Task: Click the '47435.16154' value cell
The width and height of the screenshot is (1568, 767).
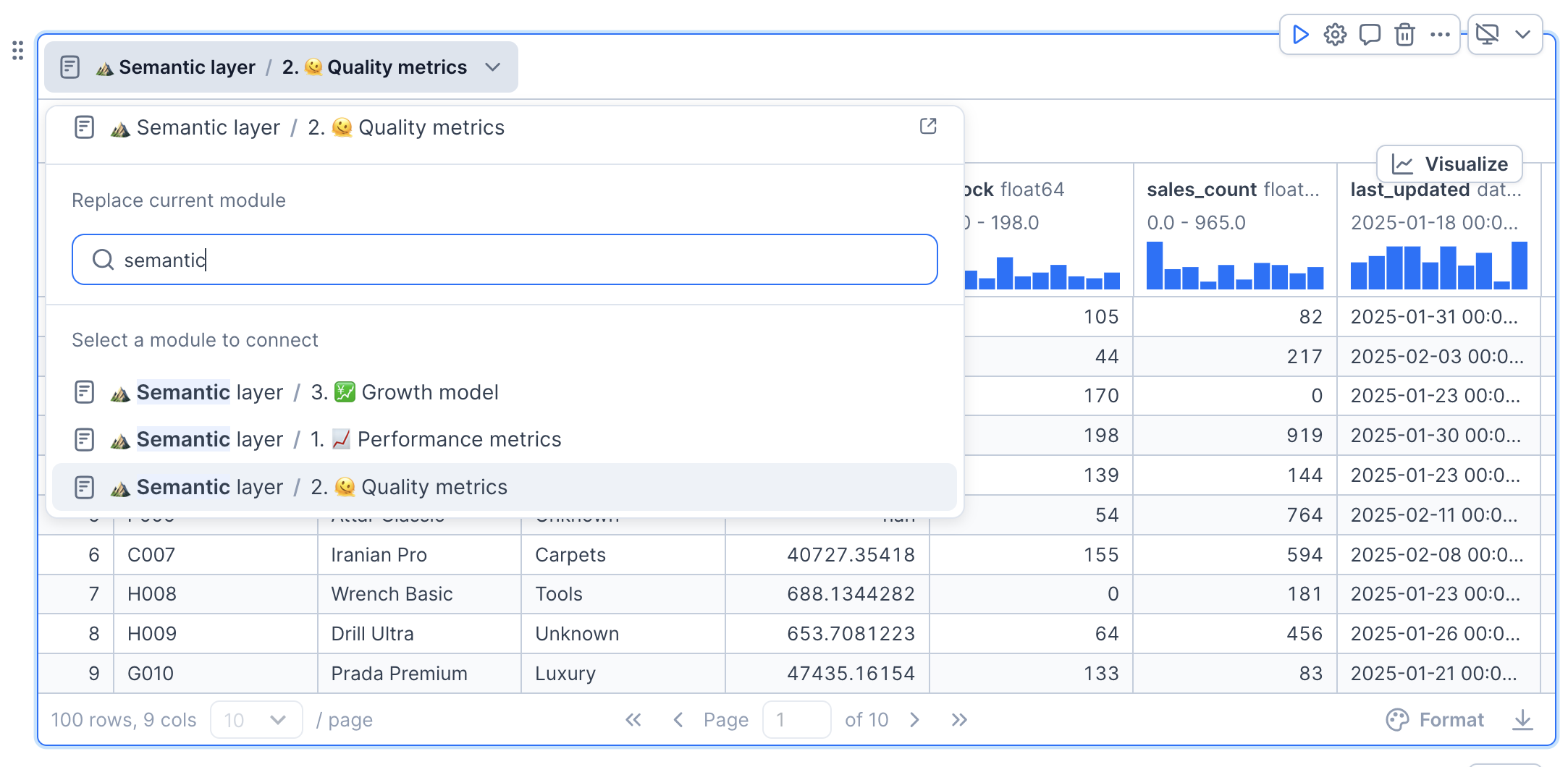Action: (x=827, y=674)
